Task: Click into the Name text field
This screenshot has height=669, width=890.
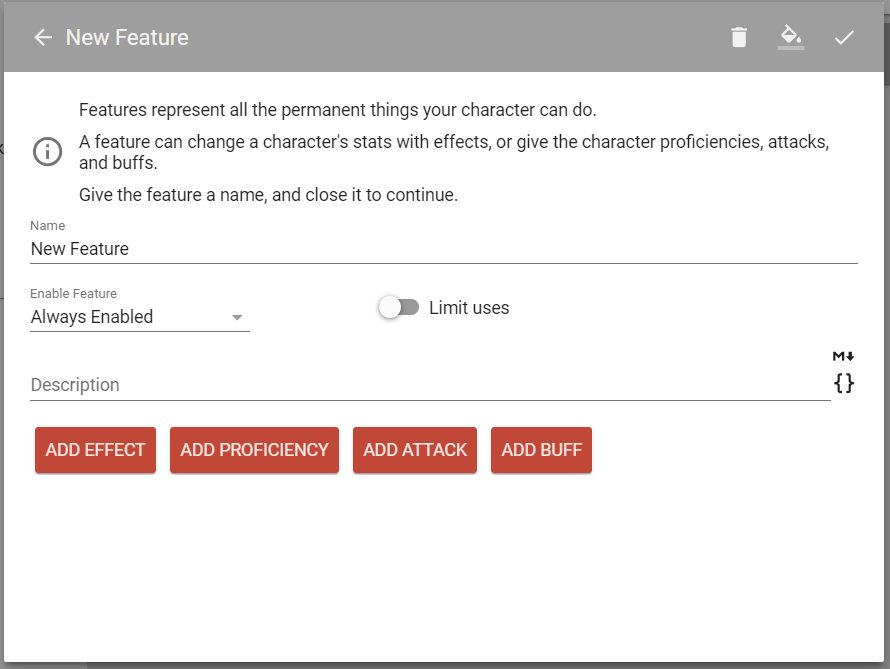Action: 443,249
